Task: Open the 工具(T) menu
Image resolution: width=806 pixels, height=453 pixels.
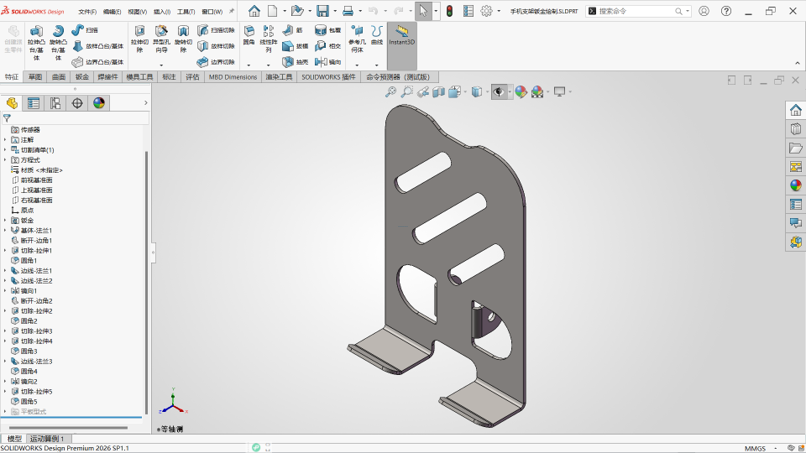Action: (186, 11)
